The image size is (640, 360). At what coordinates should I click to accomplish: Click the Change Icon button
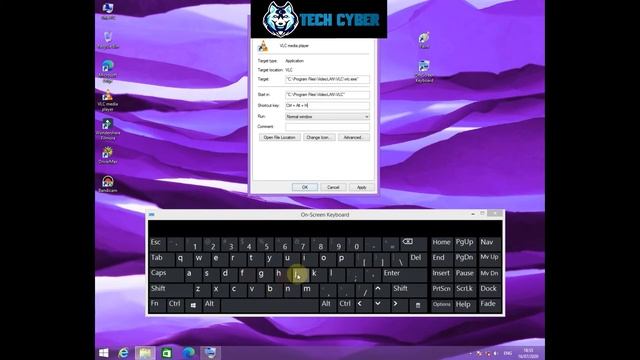tap(319, 138)
